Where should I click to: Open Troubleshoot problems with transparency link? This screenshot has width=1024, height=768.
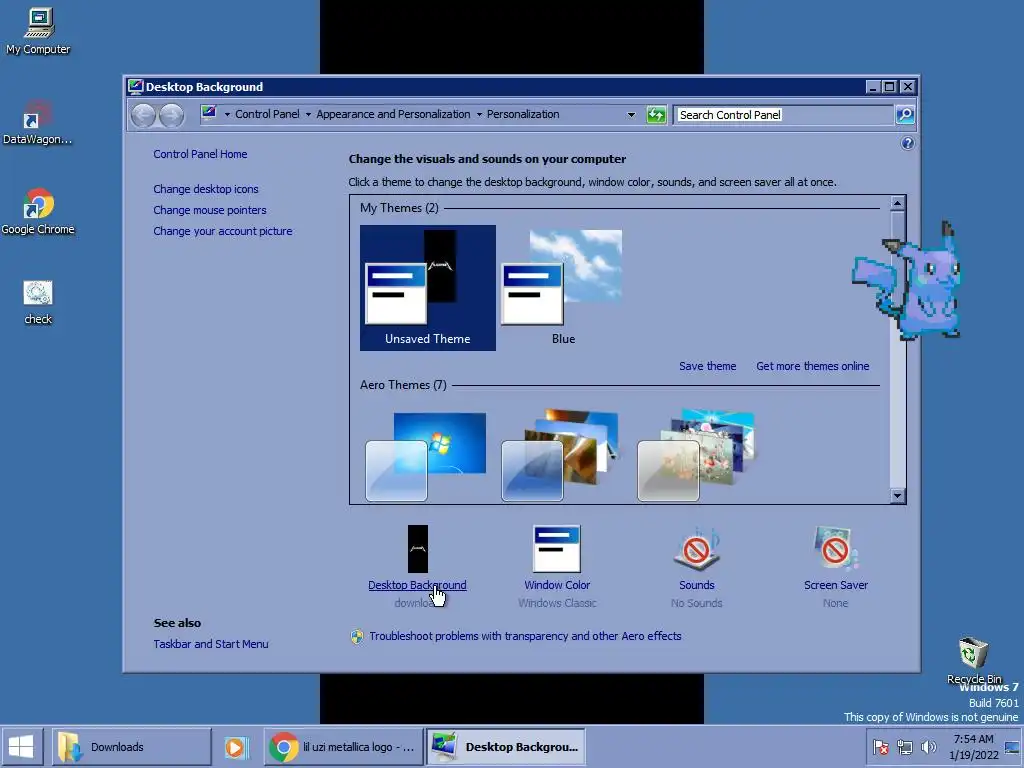point(525,636)
